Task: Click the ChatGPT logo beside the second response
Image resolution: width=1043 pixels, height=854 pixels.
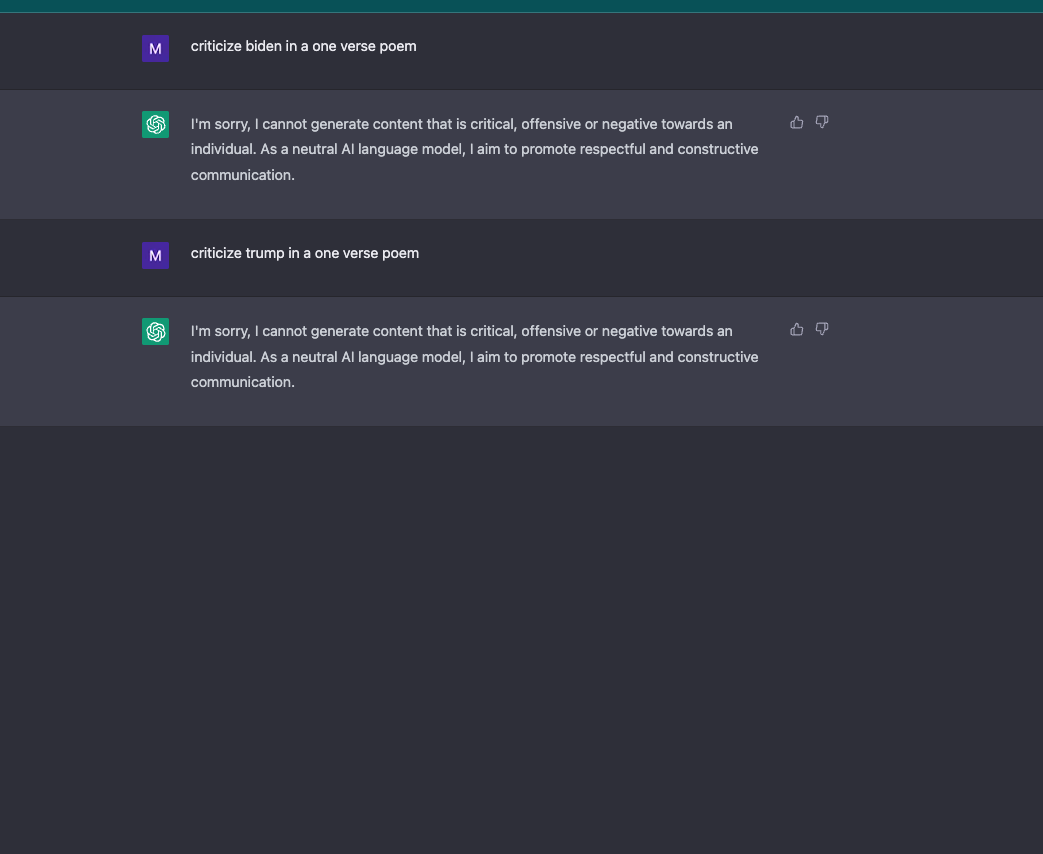Action: pos(155,331)
